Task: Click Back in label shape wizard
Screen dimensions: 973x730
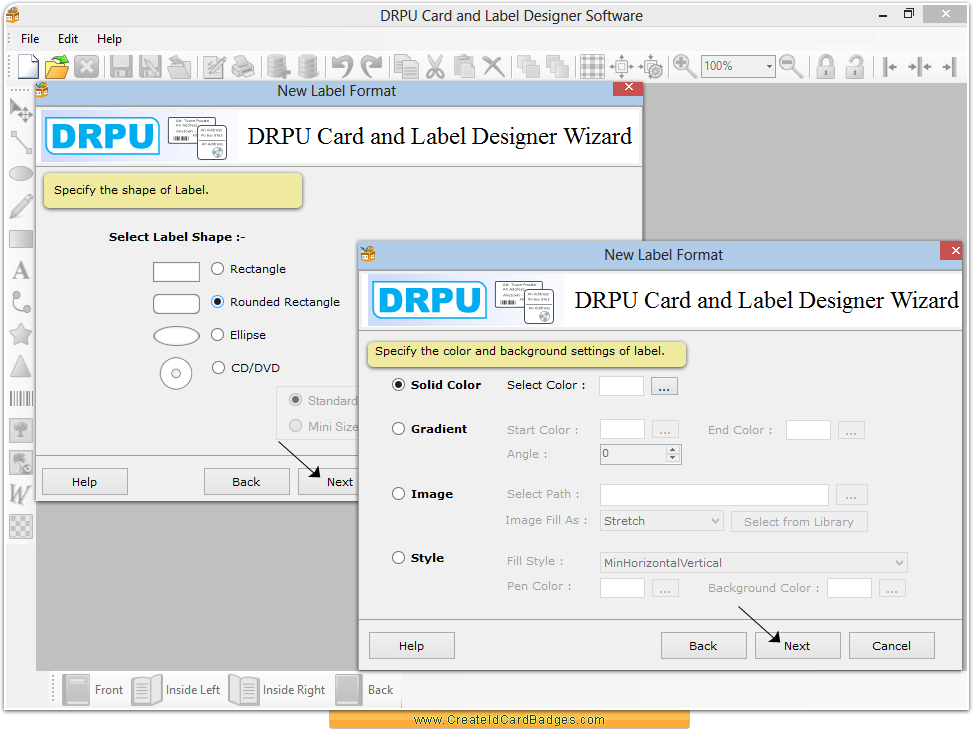Action: (x=246, y=482)
